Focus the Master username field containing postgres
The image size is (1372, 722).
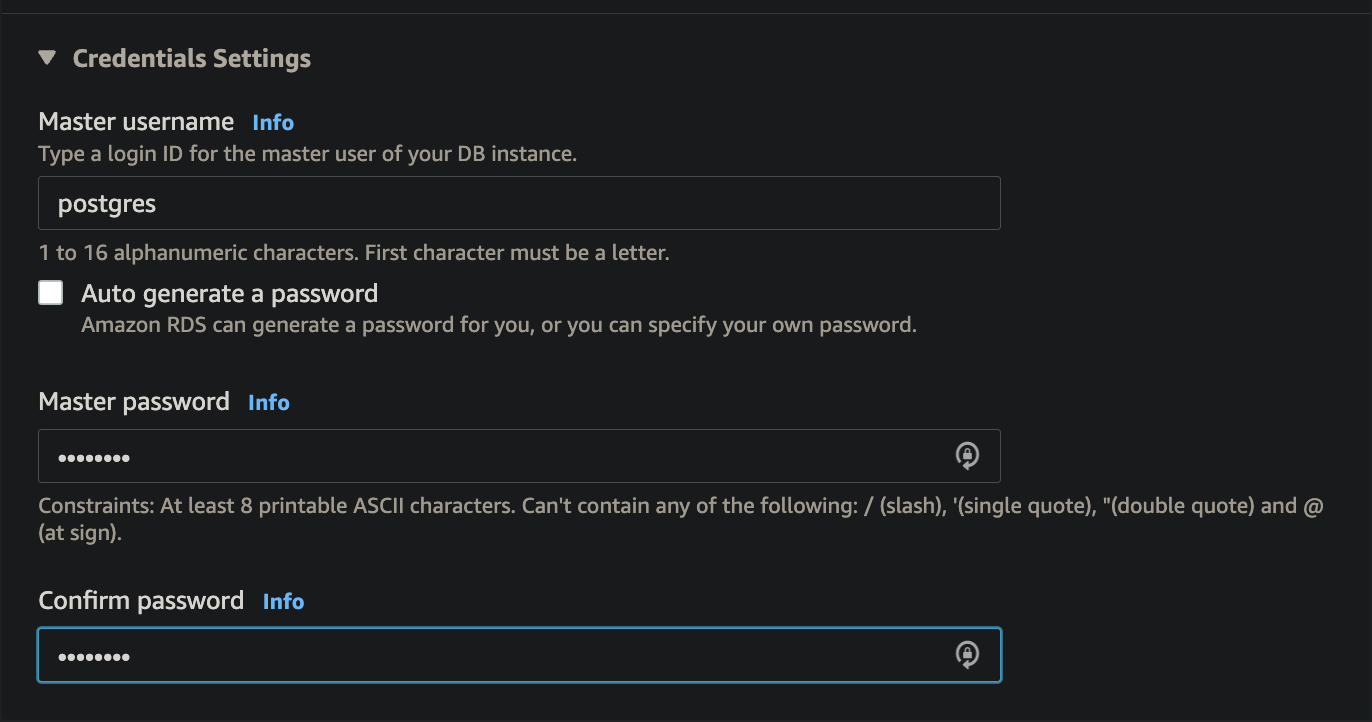click(519, 203)
